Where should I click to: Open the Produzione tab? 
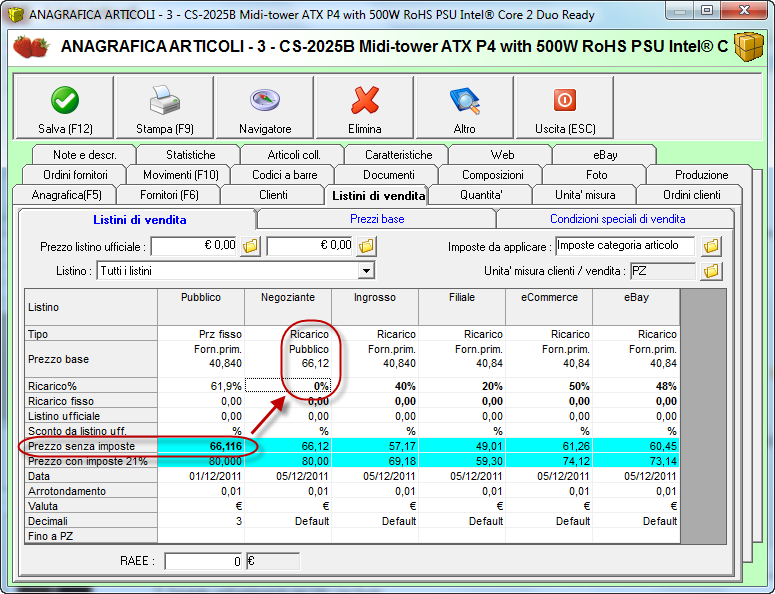click(x=701, y=175)
